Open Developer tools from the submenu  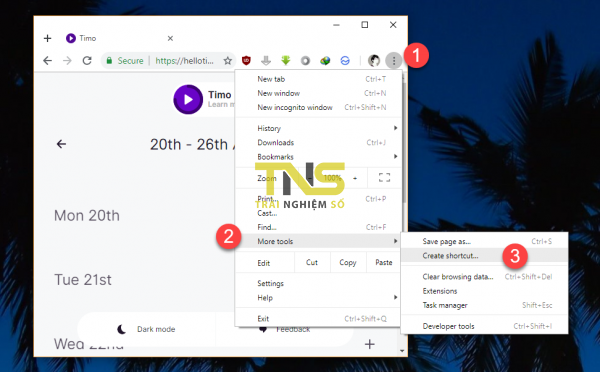point(484,326)
